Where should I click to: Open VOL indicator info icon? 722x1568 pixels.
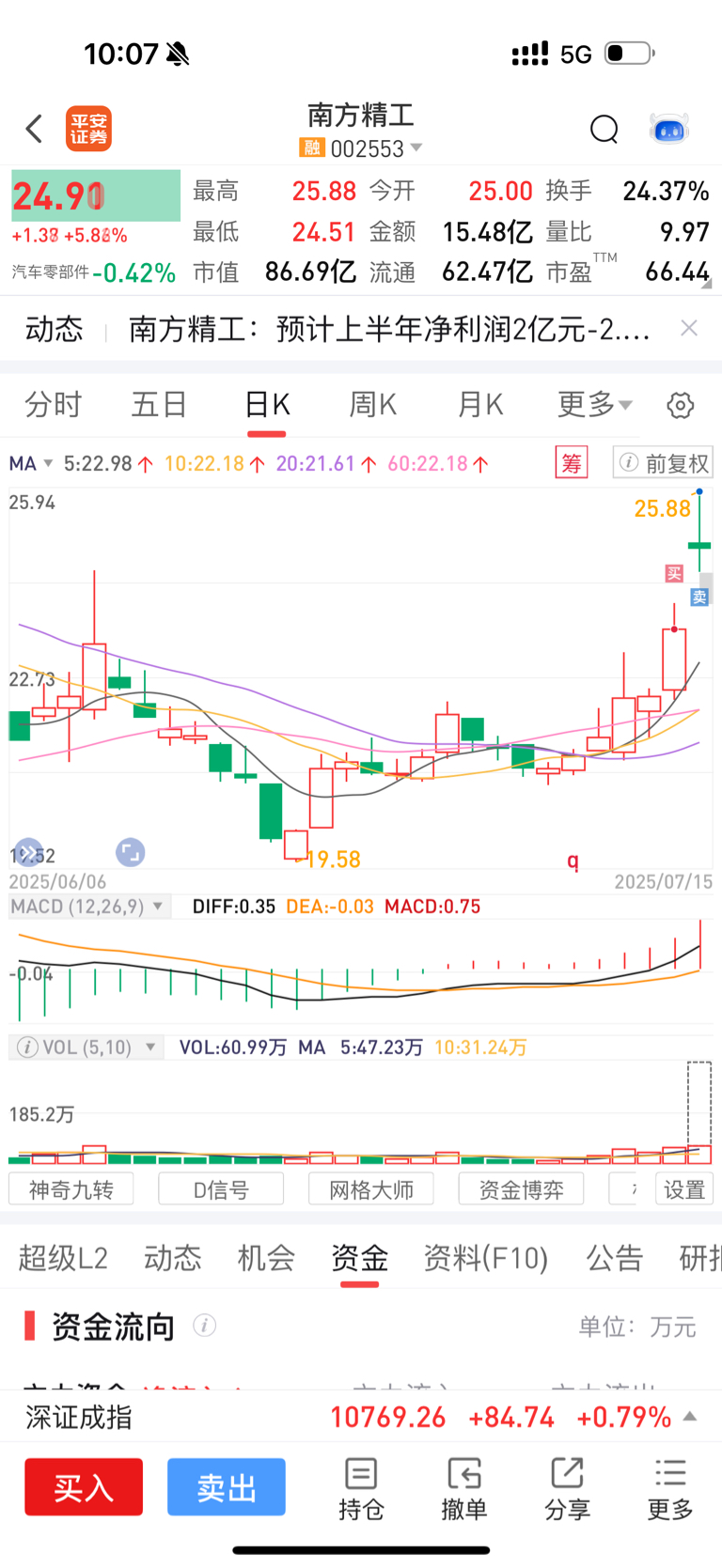(x=27, y=1048)
